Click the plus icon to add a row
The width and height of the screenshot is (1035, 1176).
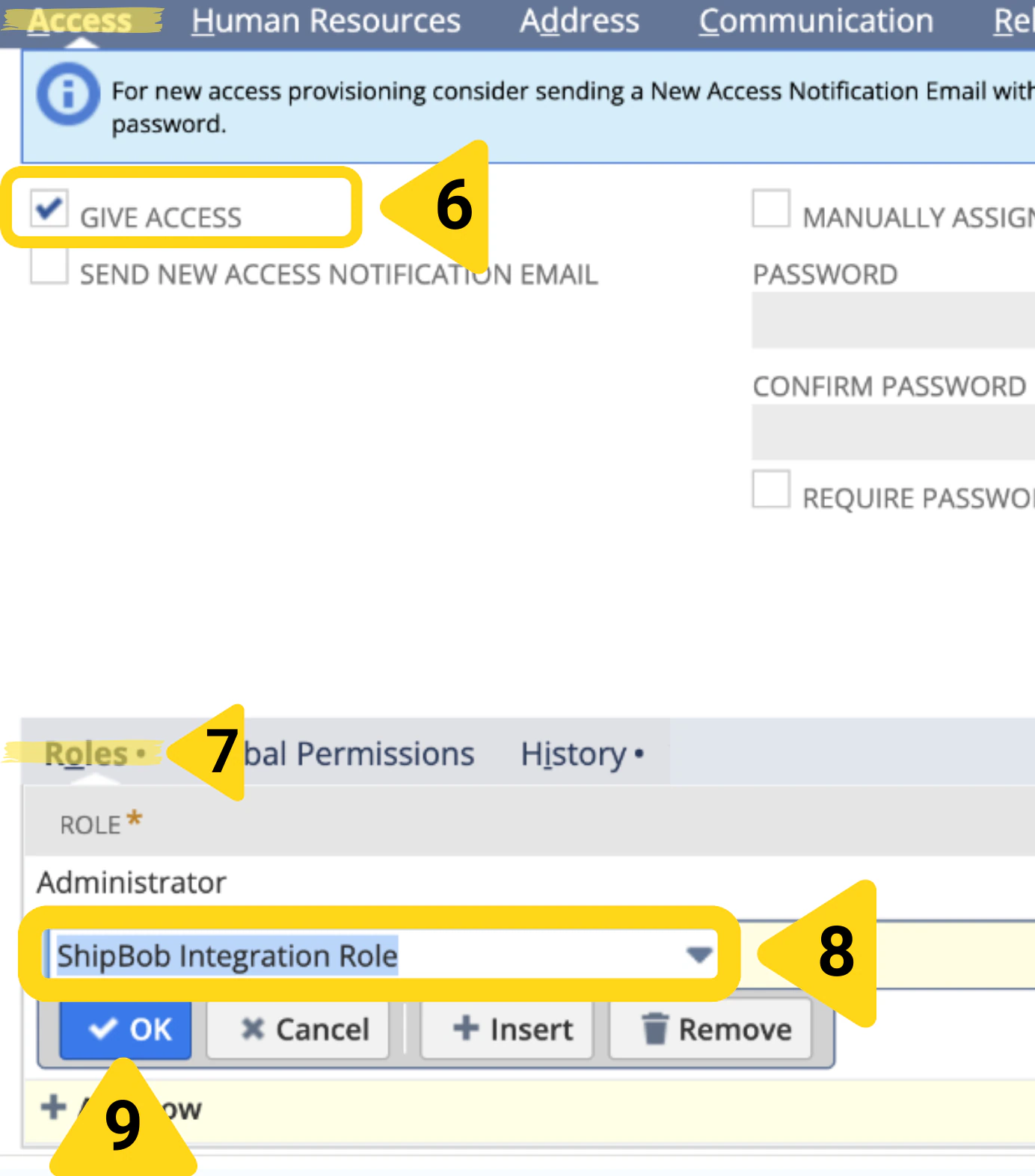tap(52, 1108)
